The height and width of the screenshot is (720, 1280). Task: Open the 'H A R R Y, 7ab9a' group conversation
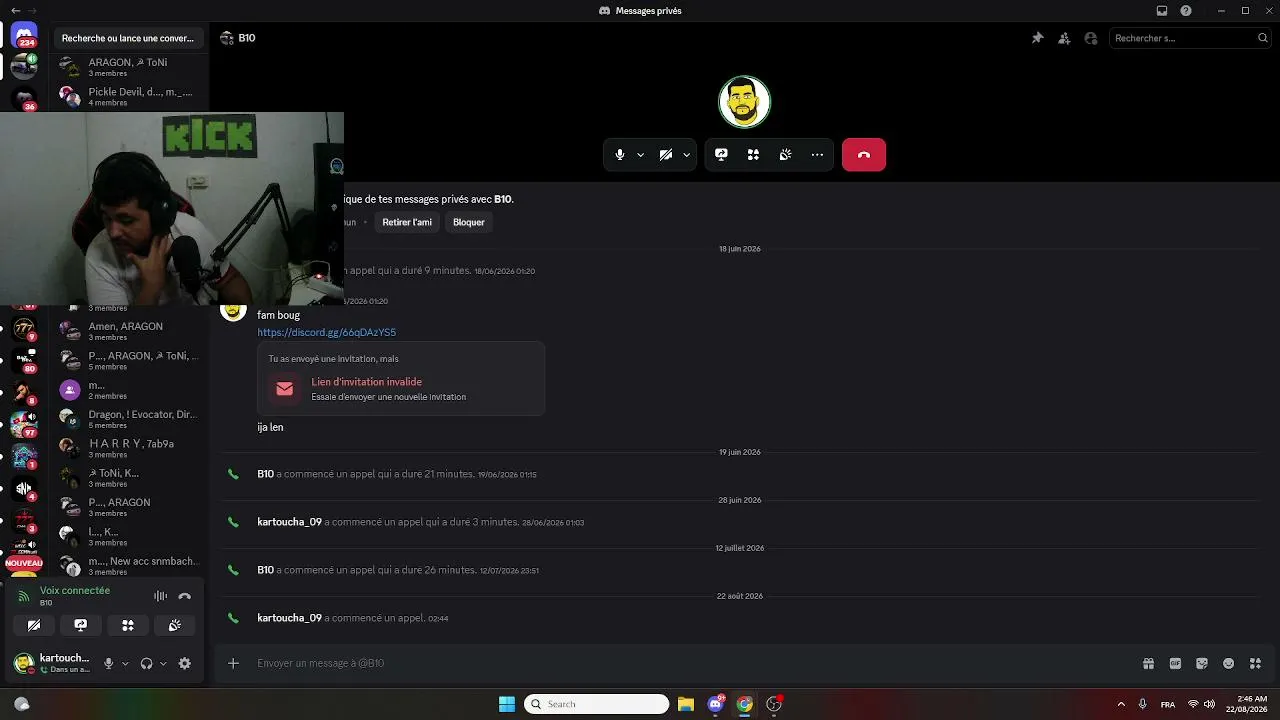[x=130, y=448]
